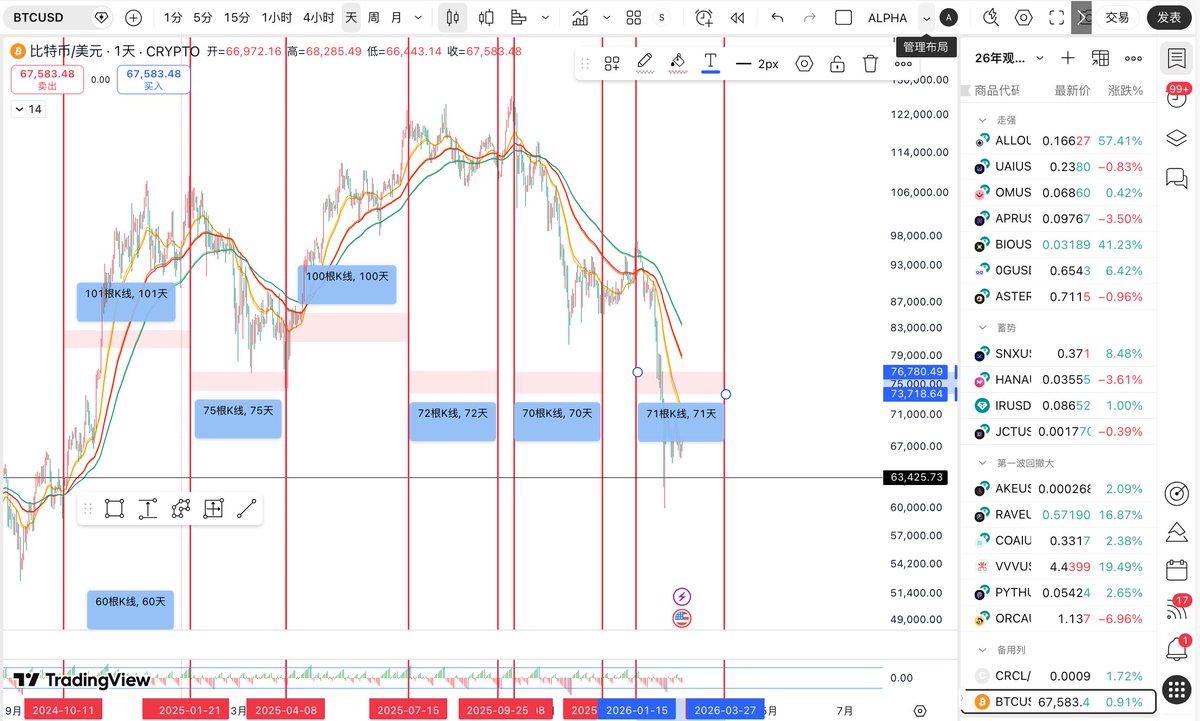The width and height of the screenshot is (1200, 721).
Task: Open drawing templates icon in floating toolbar
Action: 612,63
